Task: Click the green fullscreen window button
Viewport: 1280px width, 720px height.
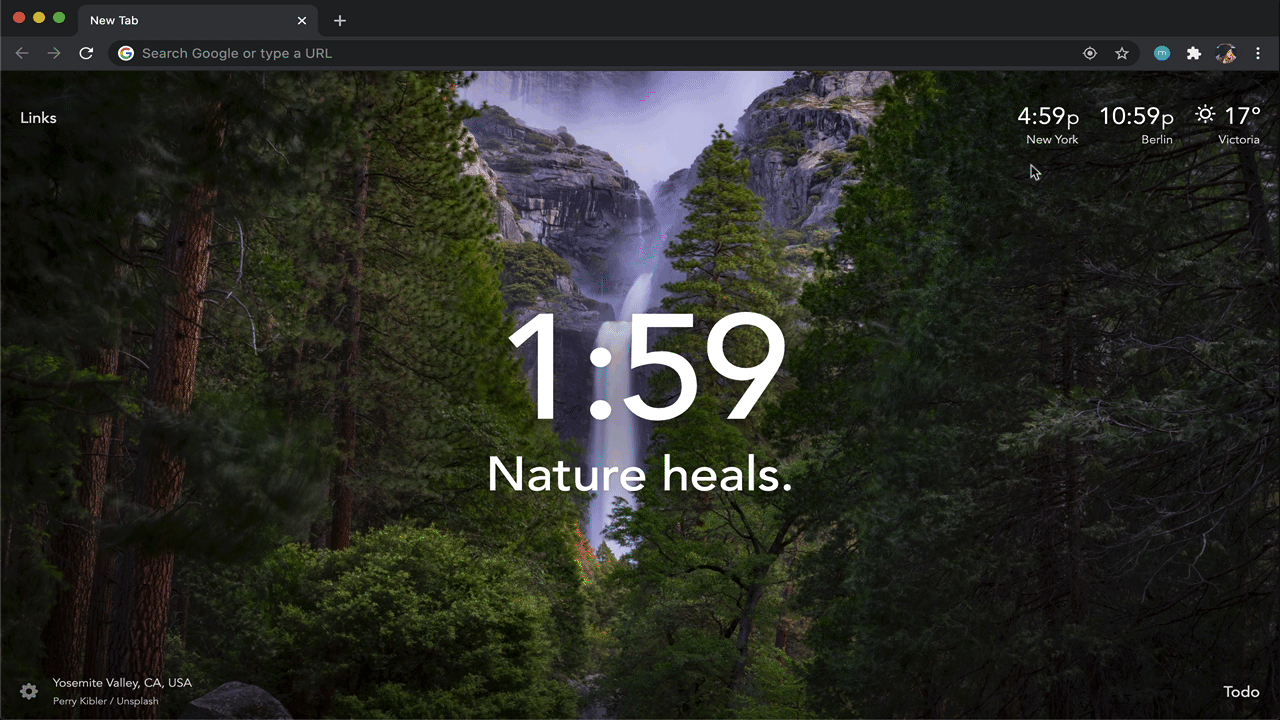Action: click(59, 18)
